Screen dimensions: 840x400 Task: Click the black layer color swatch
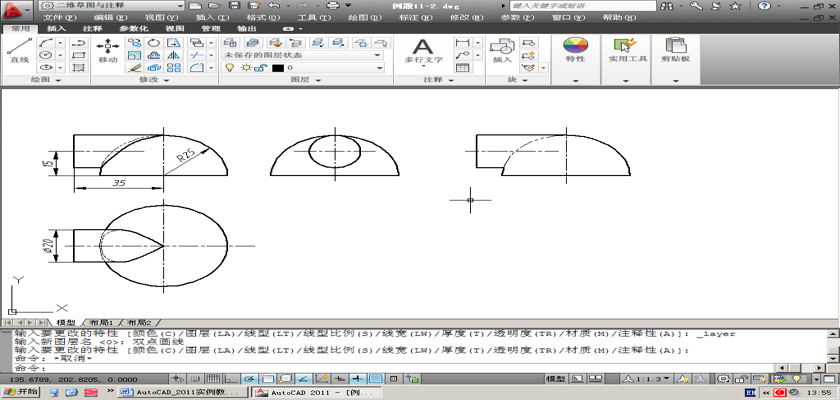(279, 68)
